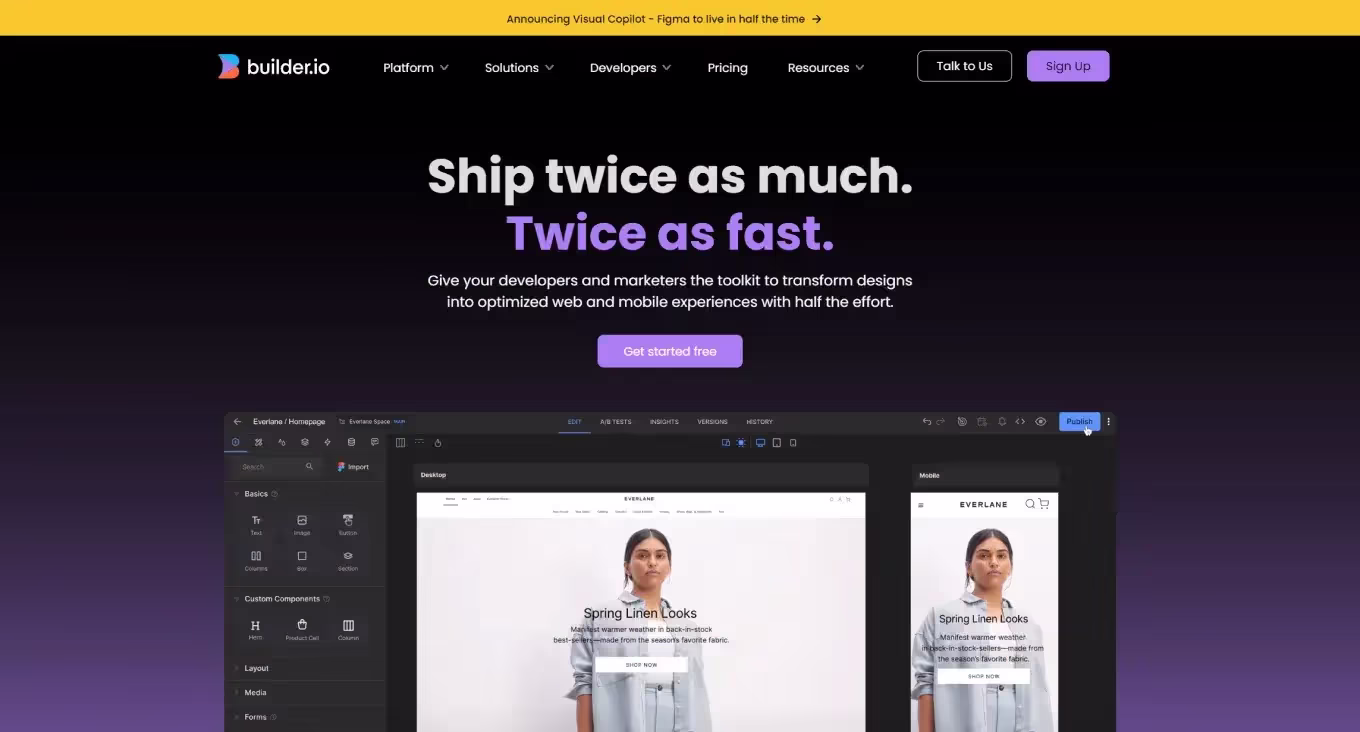1360x732 pixels.
Task: Click the Hero custom component icon
Action: [x=255, y=627]
